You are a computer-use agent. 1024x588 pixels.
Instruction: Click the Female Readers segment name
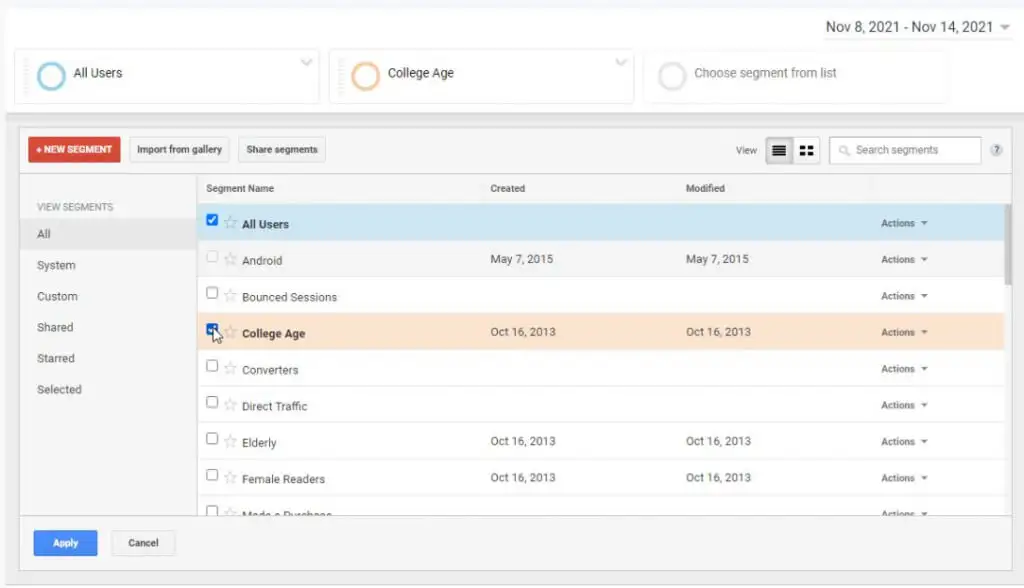click(283, 479)
